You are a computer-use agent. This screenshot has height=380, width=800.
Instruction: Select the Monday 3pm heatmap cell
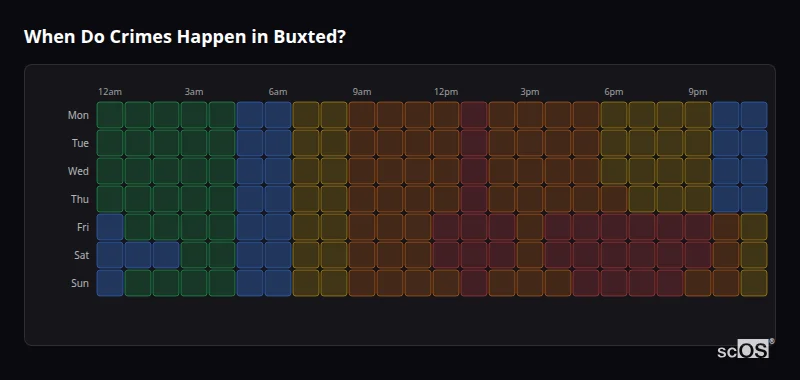tap(530, 115)
